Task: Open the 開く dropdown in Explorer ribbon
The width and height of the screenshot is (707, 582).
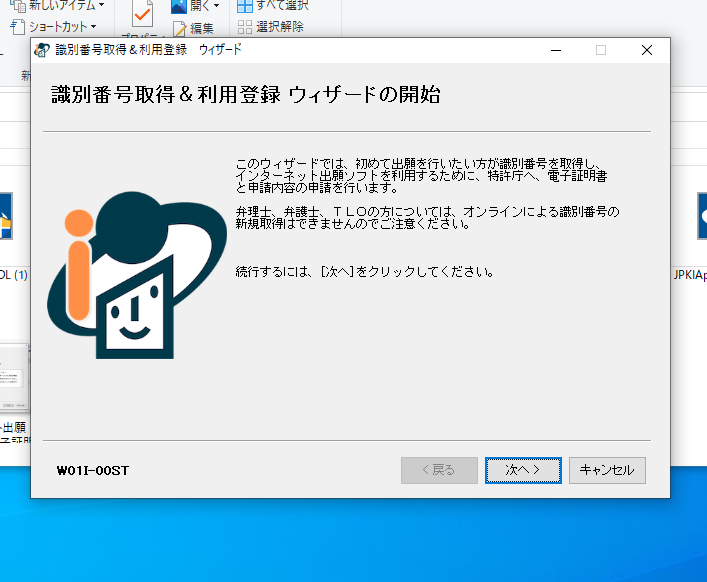Action: 195,6
